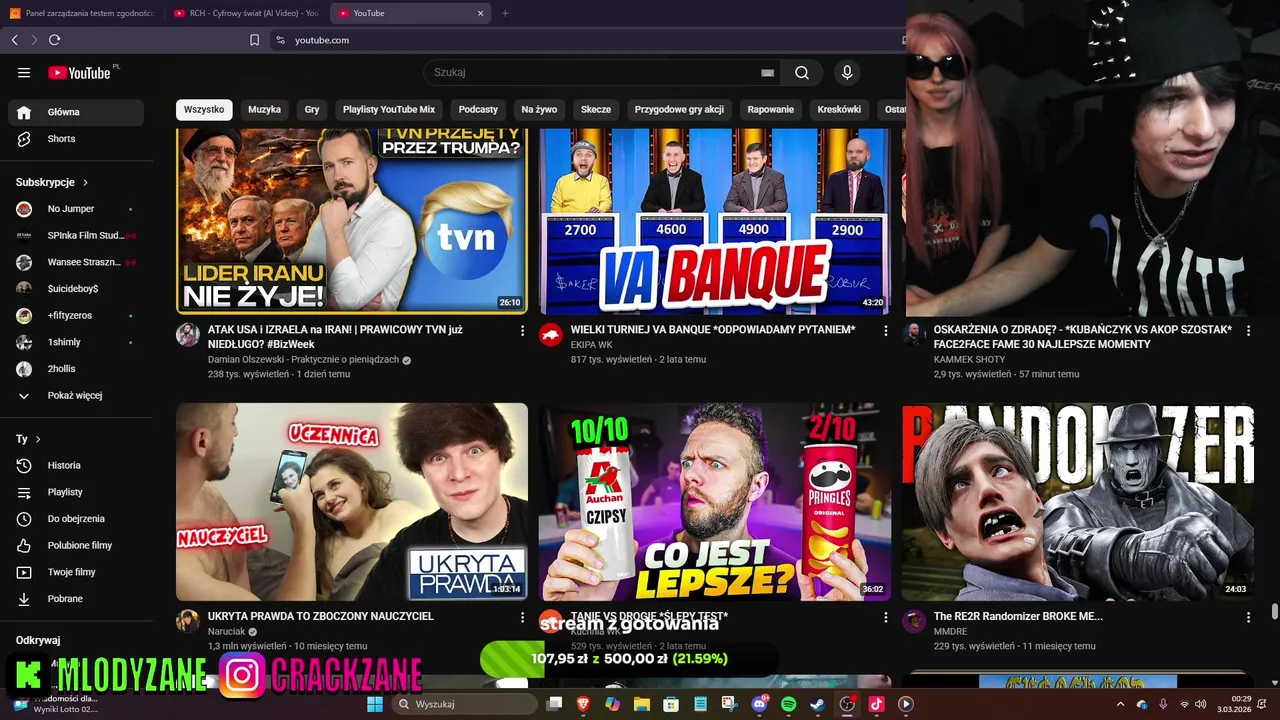The width and height of the screenshot is (1280, 720).
Task: Open Twoje filmy in sidebar
Action: coord(76,572)
